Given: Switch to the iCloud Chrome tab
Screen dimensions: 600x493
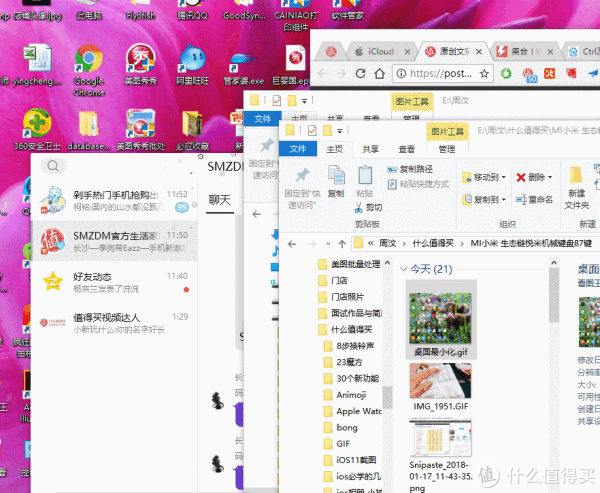Looking at the screenshot, I should (381, 51).
